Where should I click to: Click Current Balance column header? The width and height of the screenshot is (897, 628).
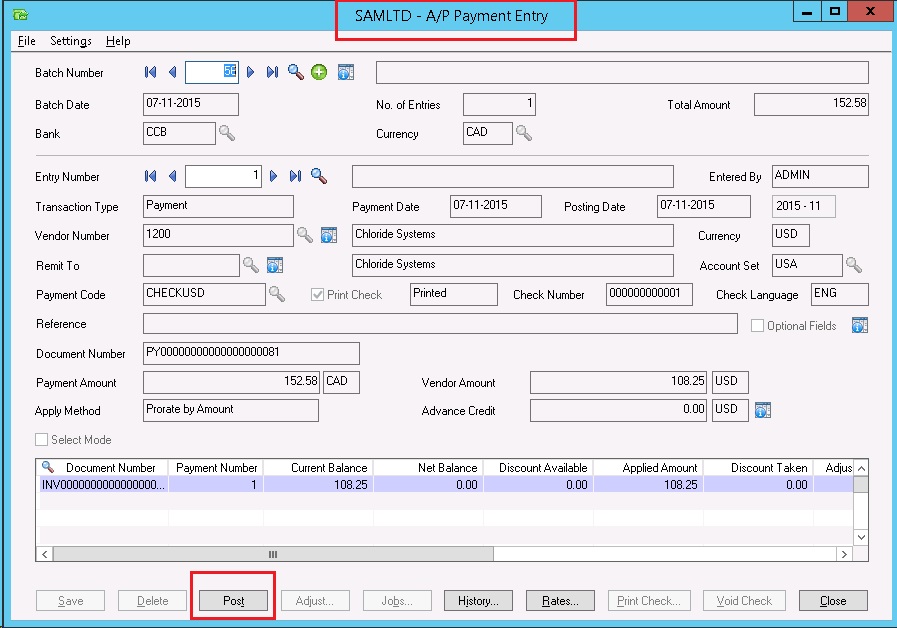point(318,467)
